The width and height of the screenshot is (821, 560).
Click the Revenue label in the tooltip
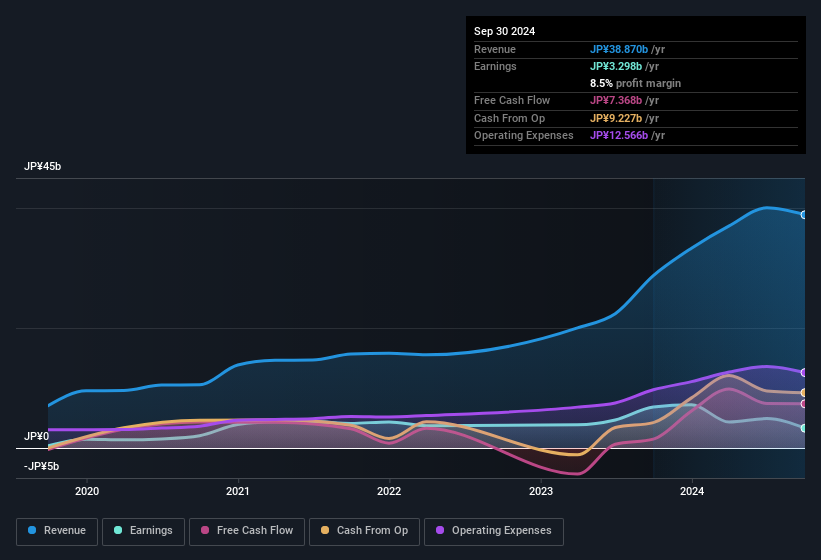click(x=495, y=49)
